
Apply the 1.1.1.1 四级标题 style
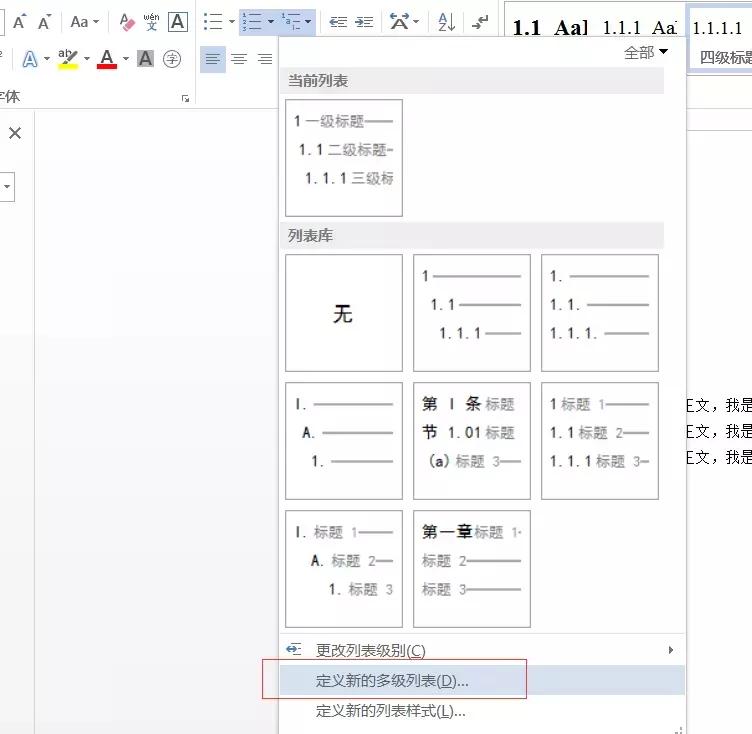click(x=720, y=40)
